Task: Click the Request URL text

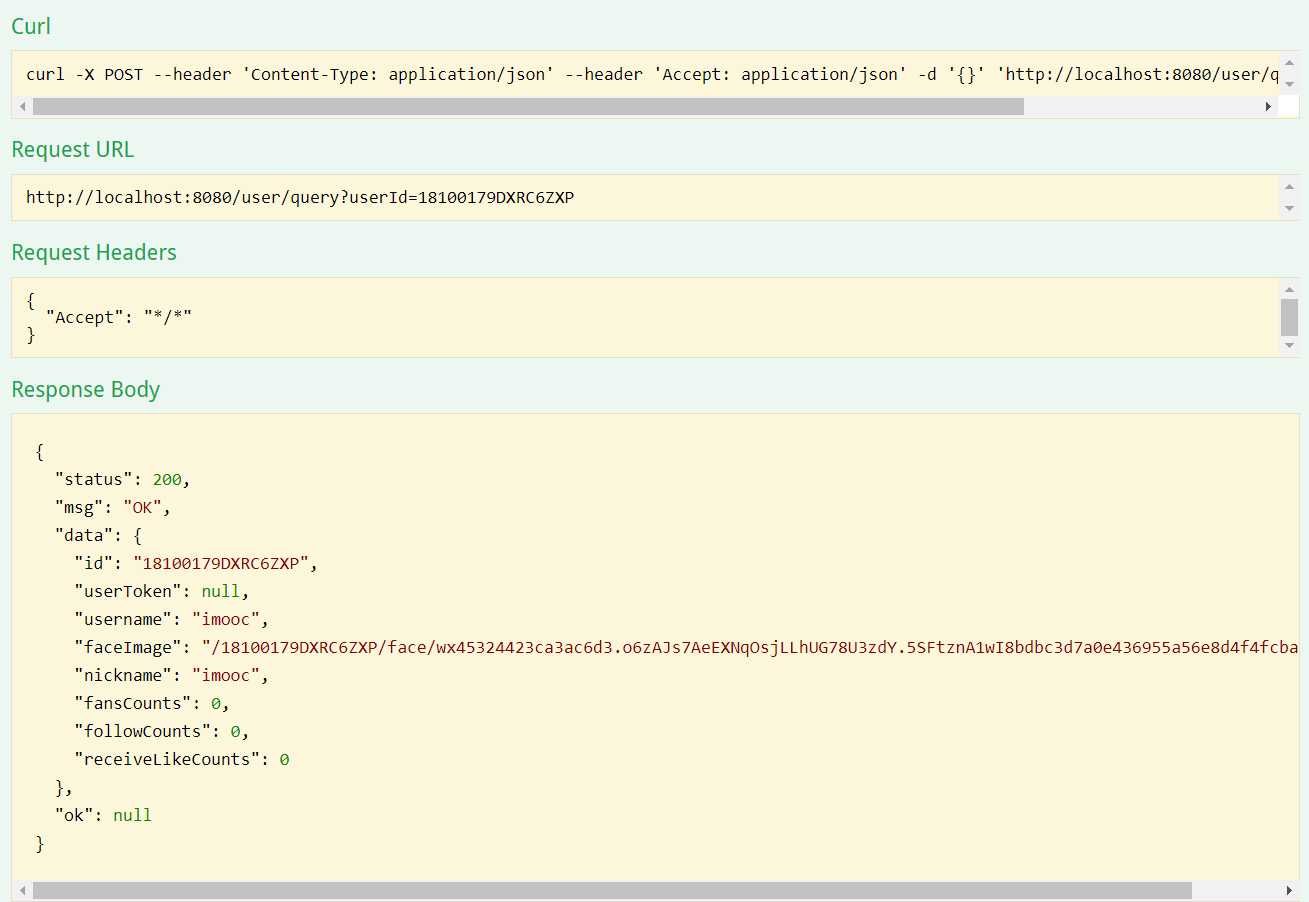Action: pyautogui.click(x=300, y=198)
